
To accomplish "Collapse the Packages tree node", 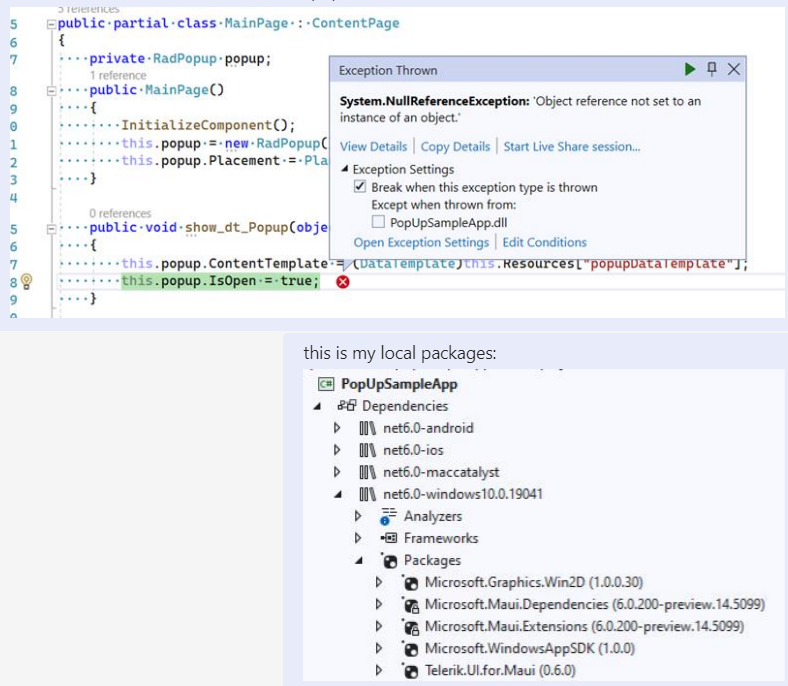I will point(358,560).
